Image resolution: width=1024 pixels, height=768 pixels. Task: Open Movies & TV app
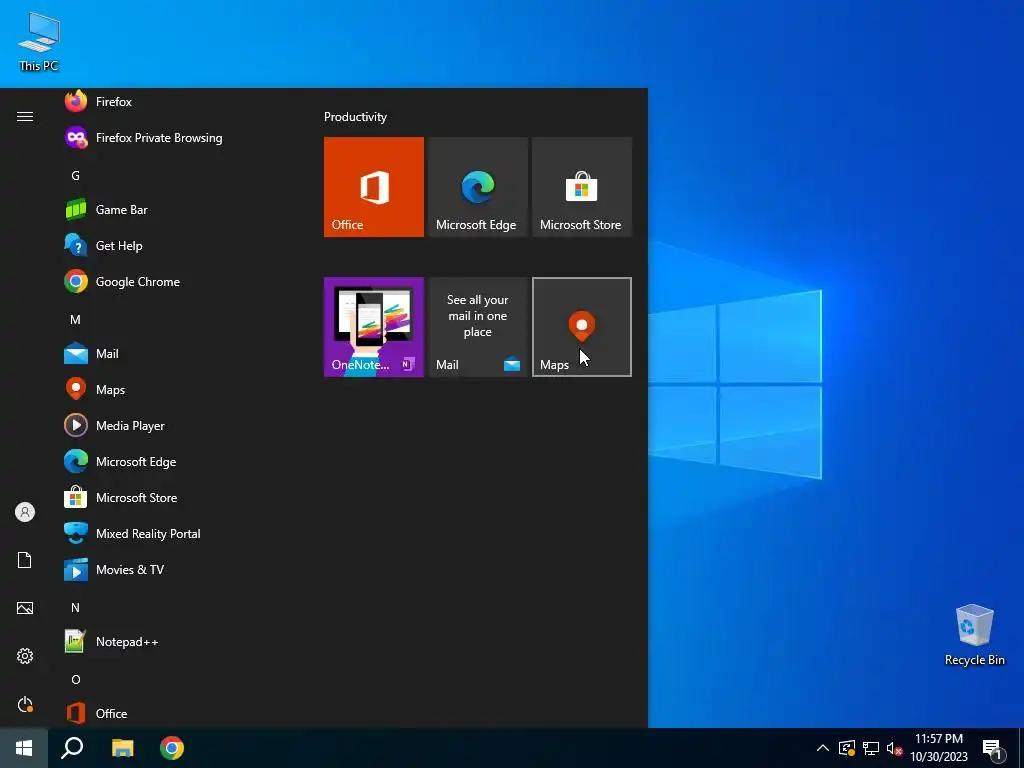(176, 569)
